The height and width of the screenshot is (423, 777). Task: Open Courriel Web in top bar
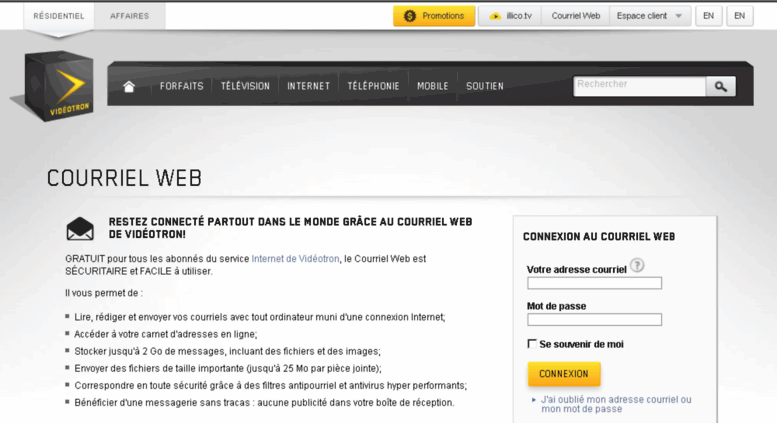tap(575, 16)
